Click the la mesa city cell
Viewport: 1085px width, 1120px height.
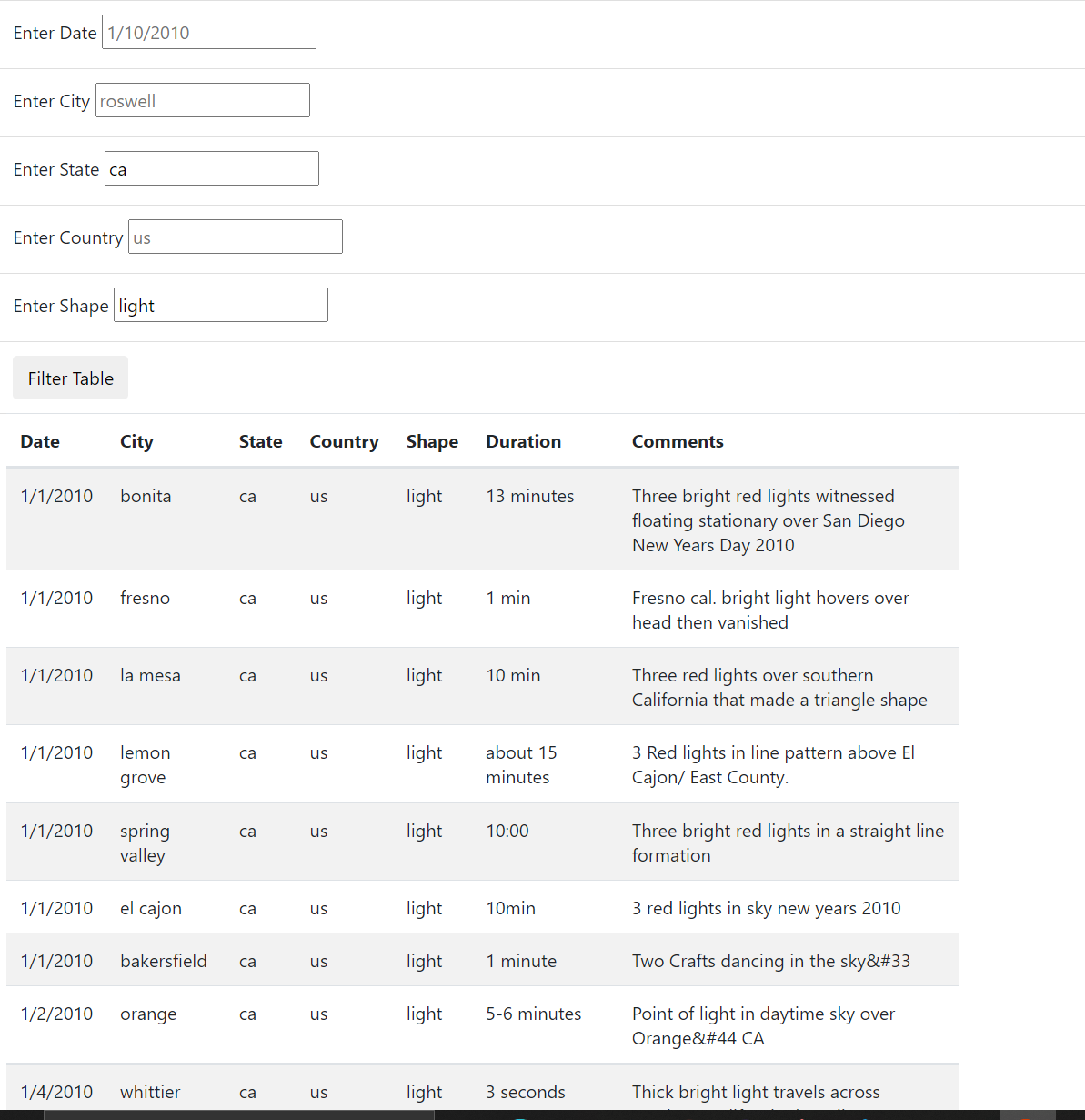coord(150,675)
